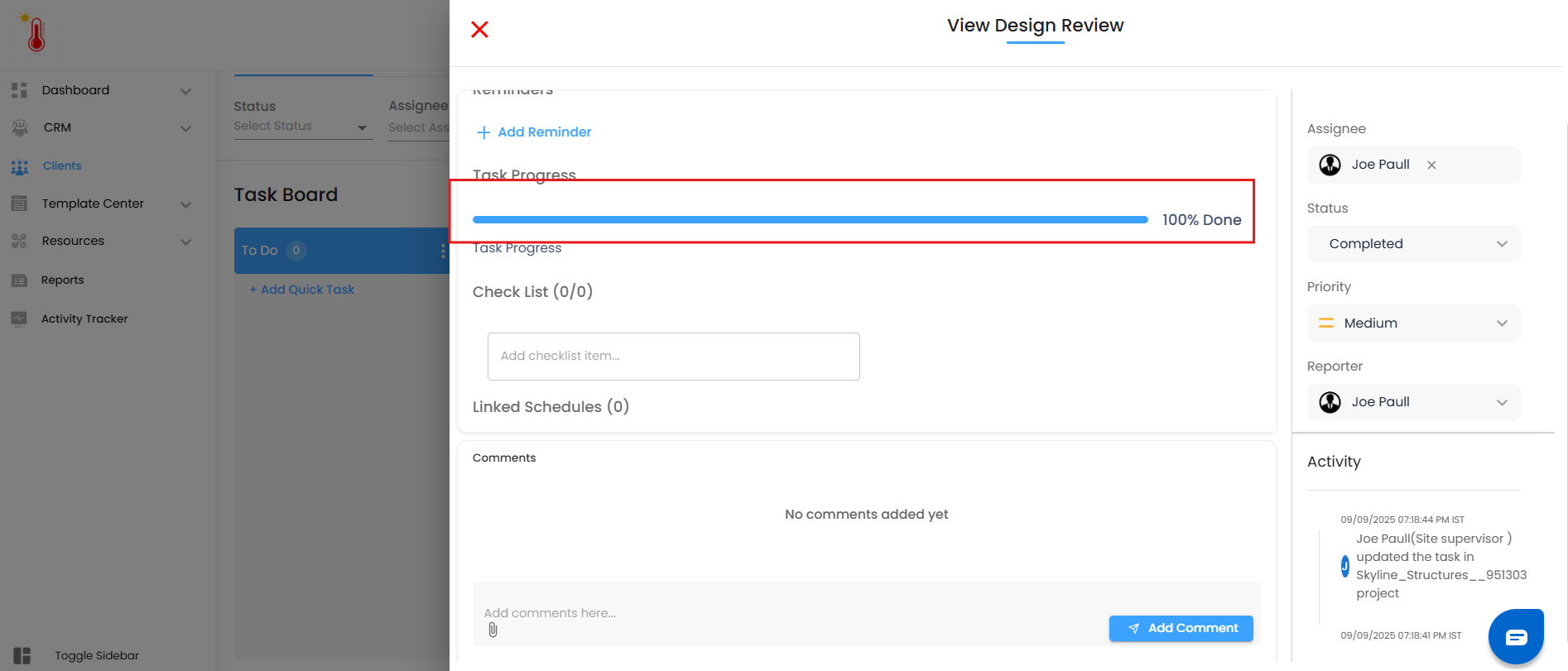Open the Priority dropdown showing Medium
This screenshot has width=1568, height=671.
1413,324
